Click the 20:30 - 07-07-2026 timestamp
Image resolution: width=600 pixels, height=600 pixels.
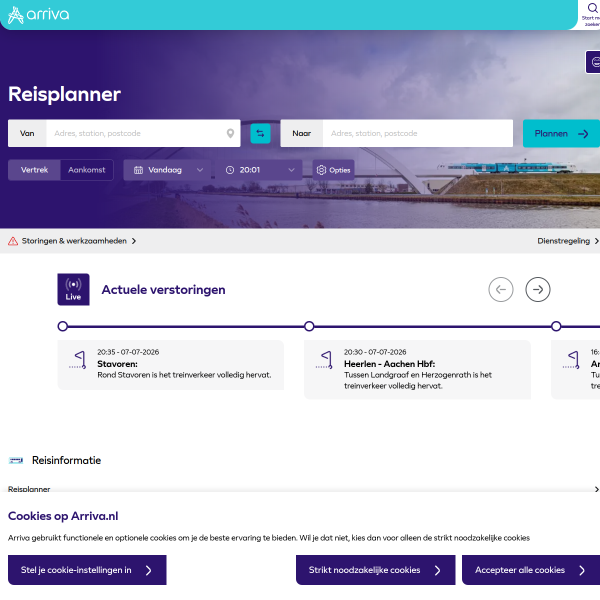click(x=375, y=352)
